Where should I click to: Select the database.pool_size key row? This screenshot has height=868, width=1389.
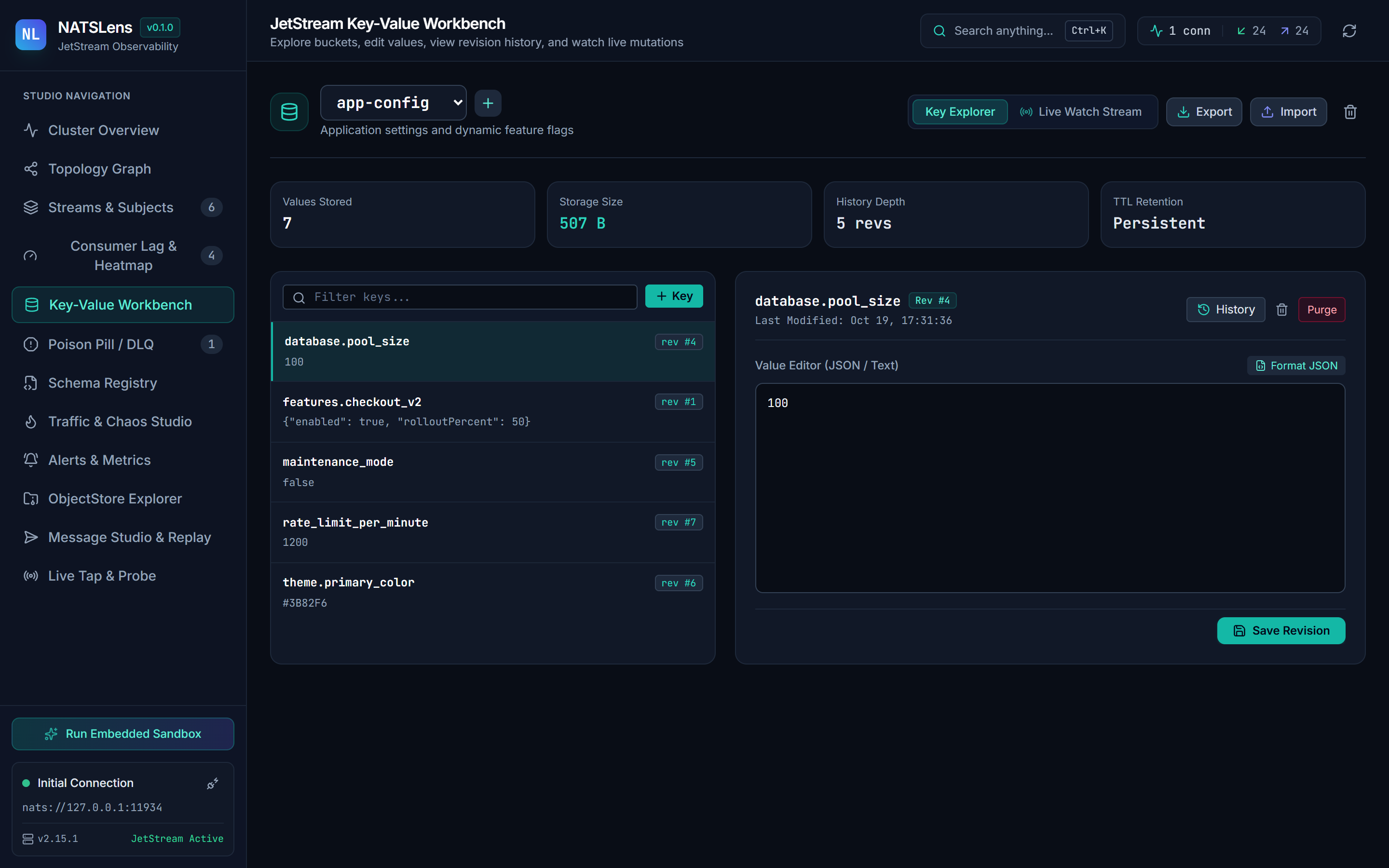tap(493, 352)
